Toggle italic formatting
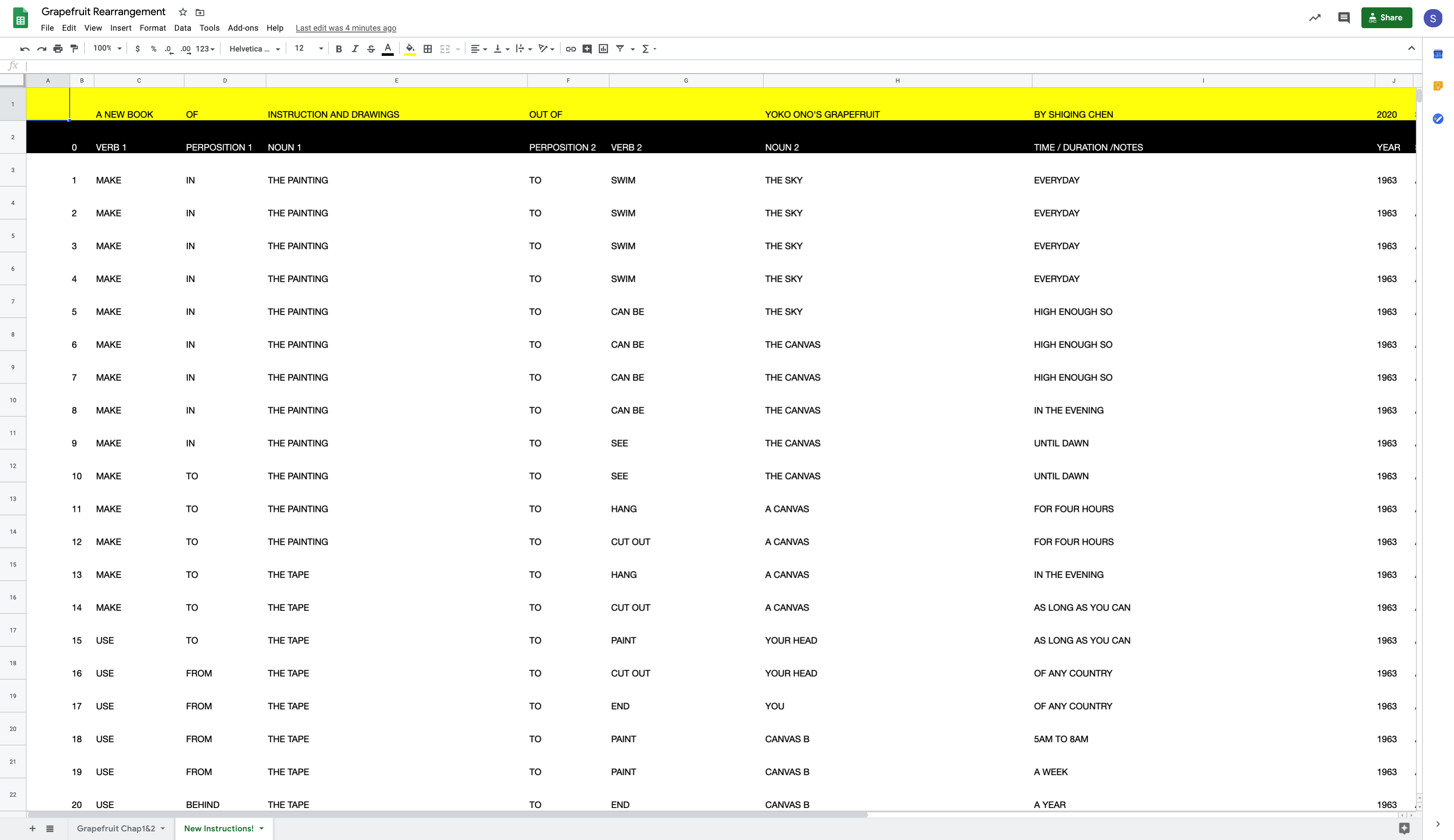The width and height of the screenshot is (1454, 840). (x=355, y=49)
